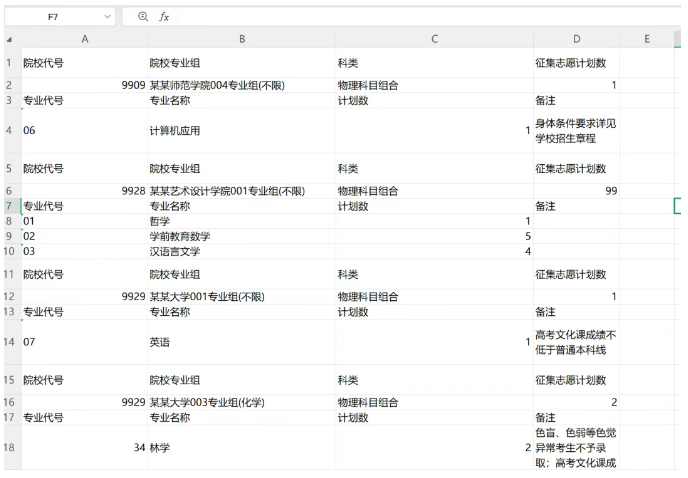Screen dimensions: 688x478
Task: Click the 学前教育数学 cell
Action: (180, 236)
